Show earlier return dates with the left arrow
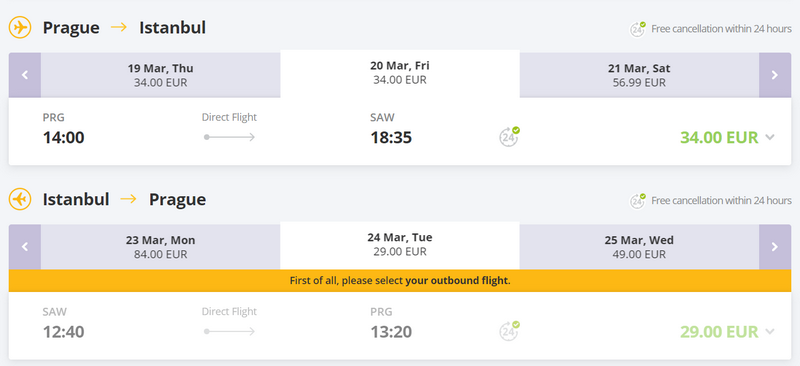Screen dimensions: 800x366 (24, 247)
